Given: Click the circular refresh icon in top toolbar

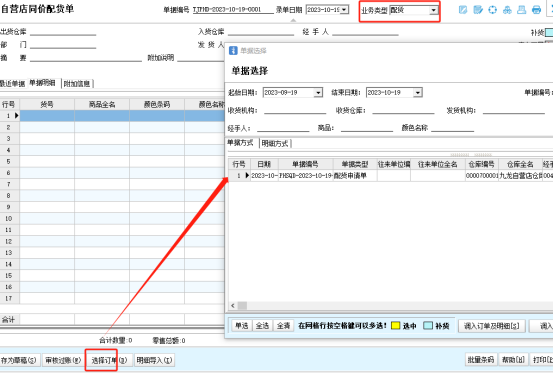Looking at the screenshot, I should (x=493, y=10).
